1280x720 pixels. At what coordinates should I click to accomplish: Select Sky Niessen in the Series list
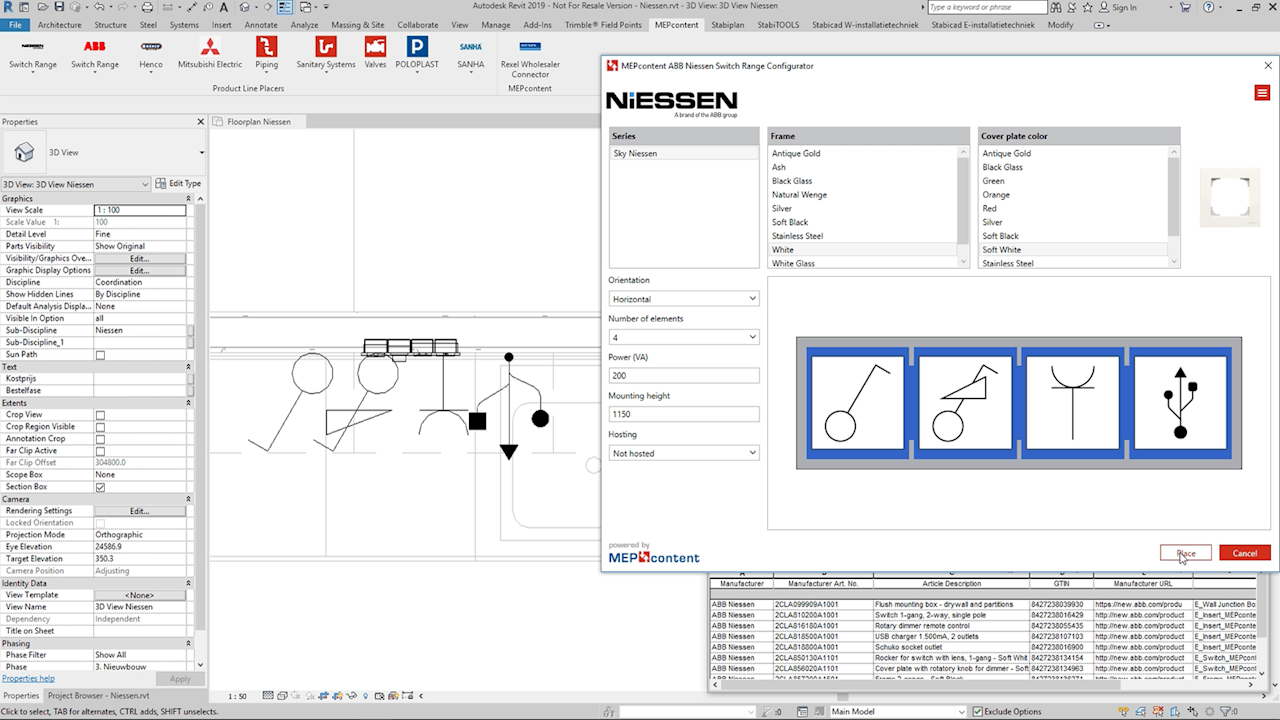683,153
